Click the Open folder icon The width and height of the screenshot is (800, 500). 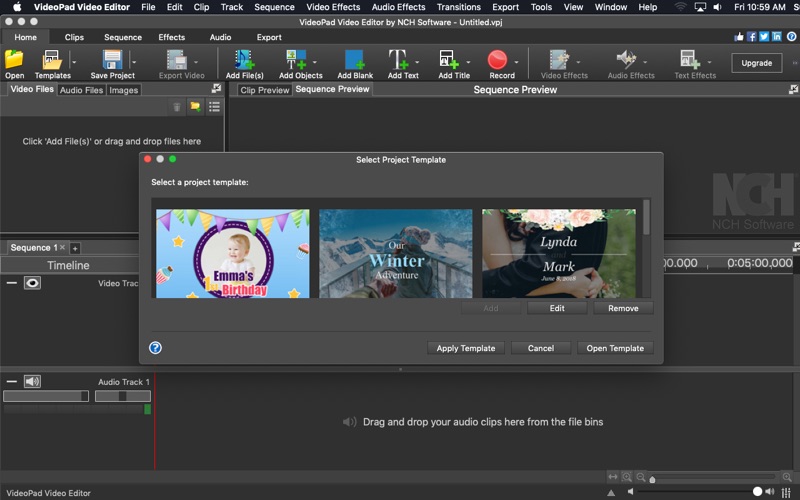[x=14, y=60]
